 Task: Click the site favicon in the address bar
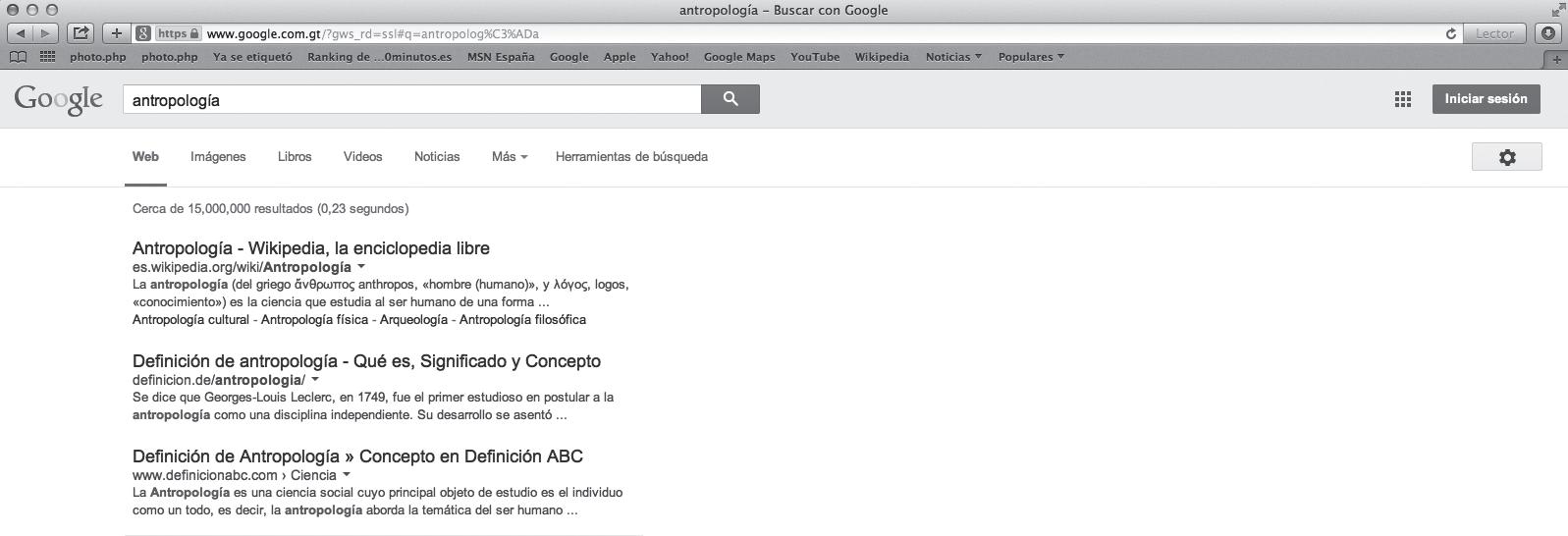[x=143, y=33]
